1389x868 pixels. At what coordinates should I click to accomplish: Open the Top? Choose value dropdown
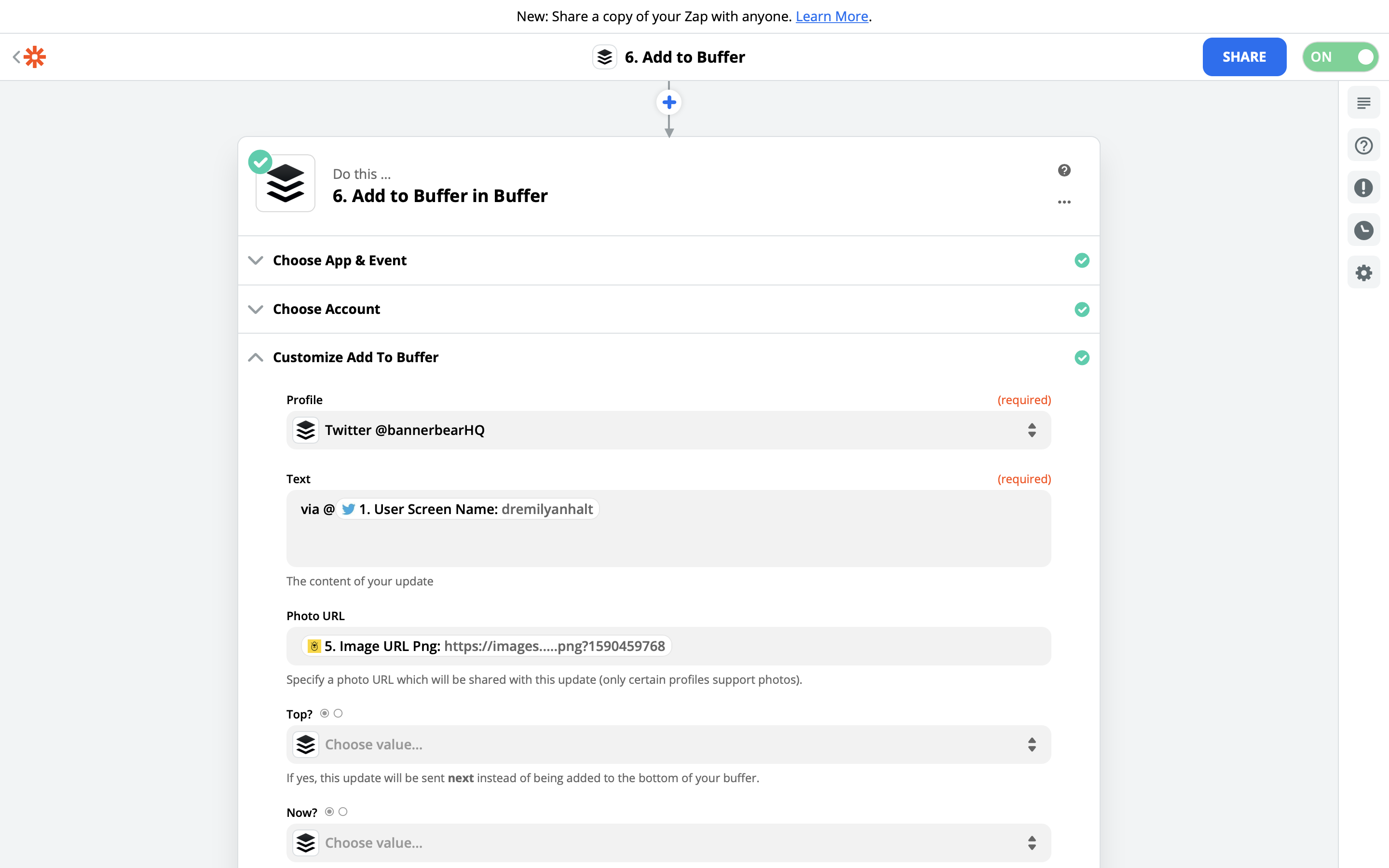tap(668, 745)
